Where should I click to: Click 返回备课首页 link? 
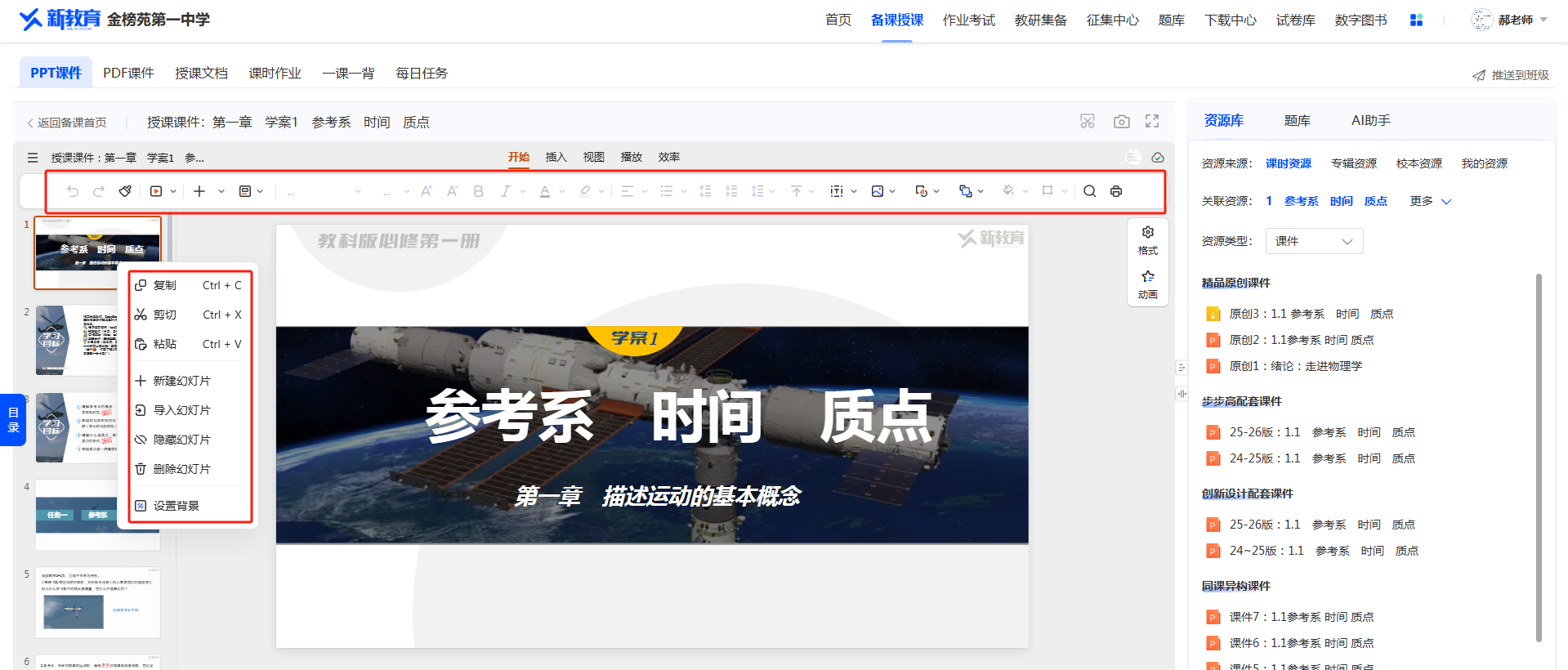coord(67,123)
